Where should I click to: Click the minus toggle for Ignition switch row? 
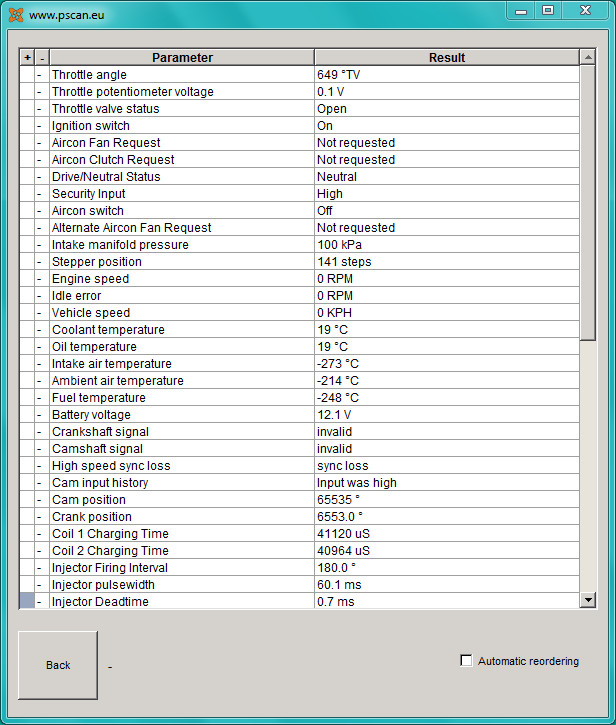(42, 125)
